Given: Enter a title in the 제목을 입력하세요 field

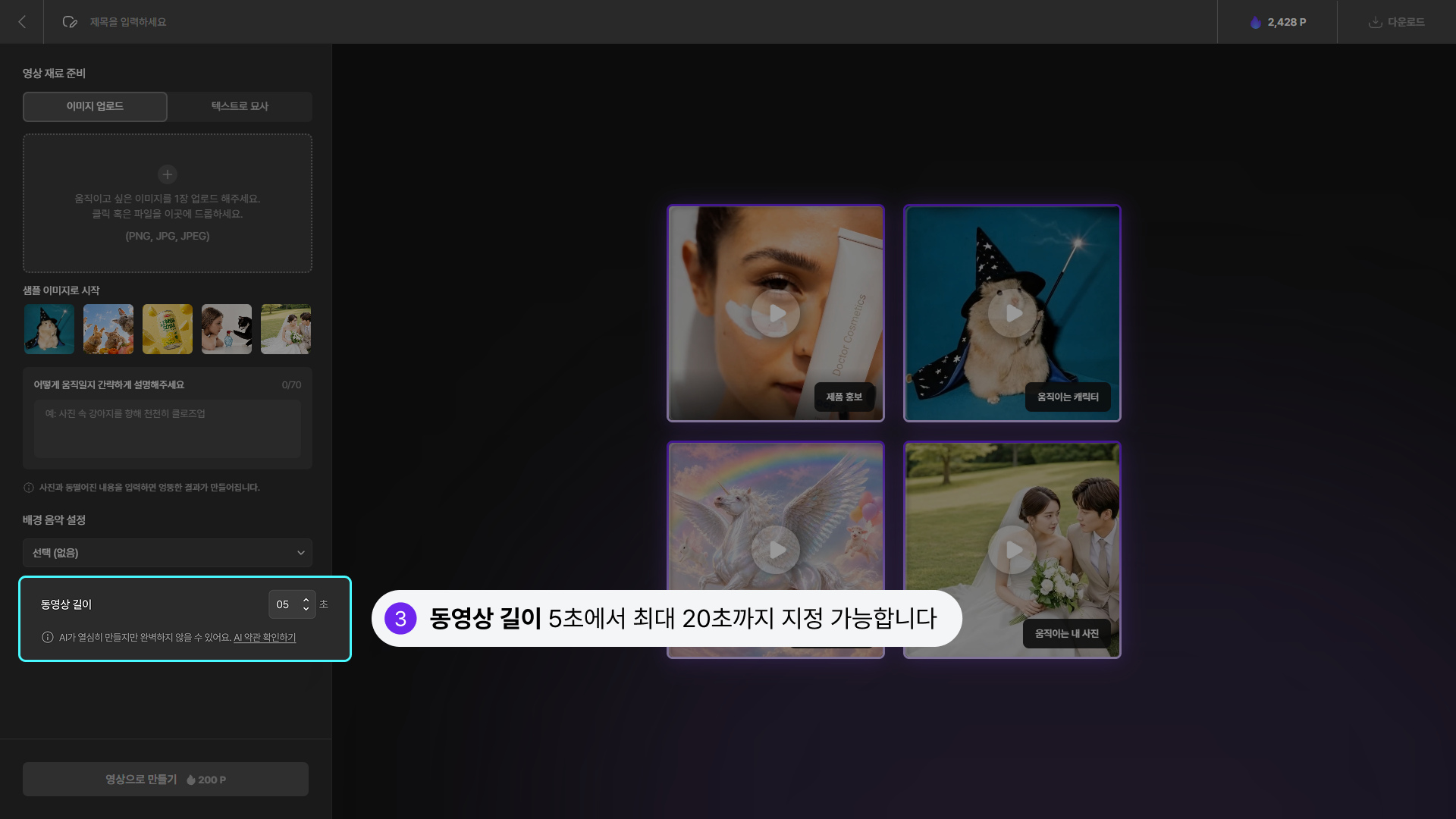Looking at the screenshot, I should 128,22.
